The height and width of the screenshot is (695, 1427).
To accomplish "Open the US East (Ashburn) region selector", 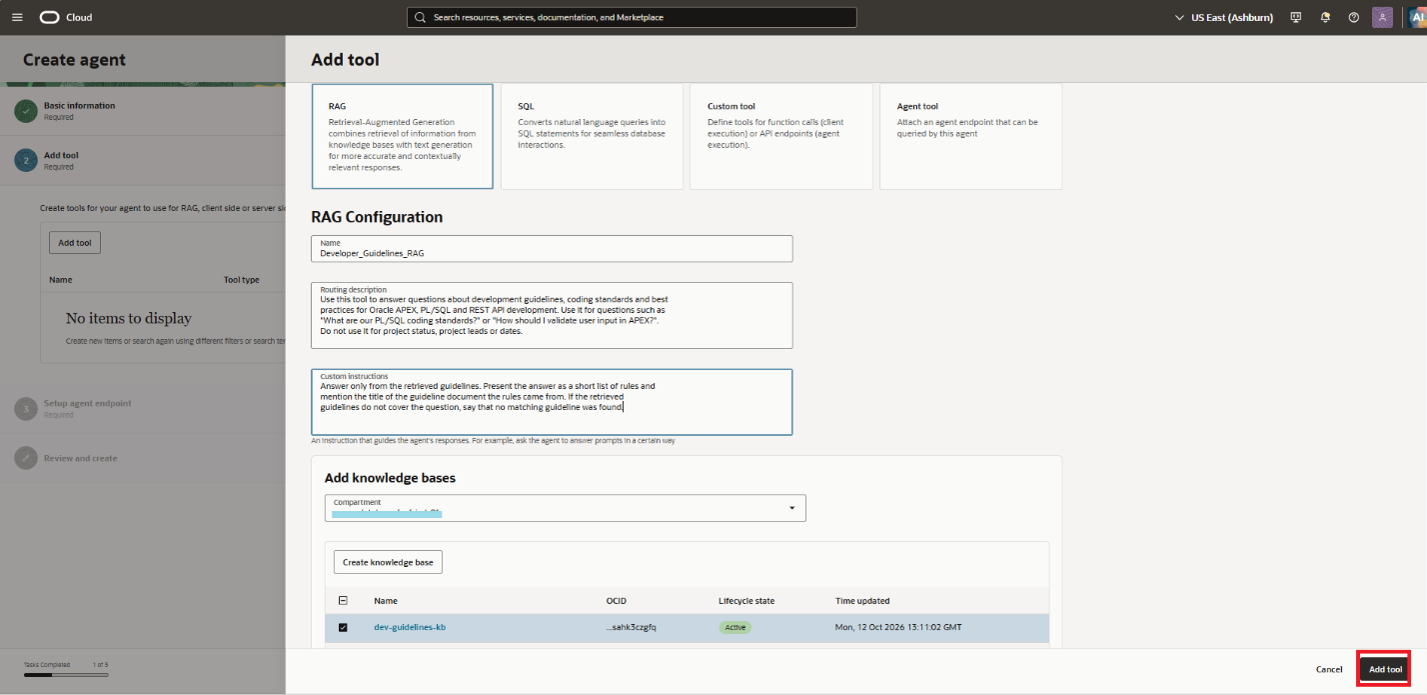I will click(1223, 17).
